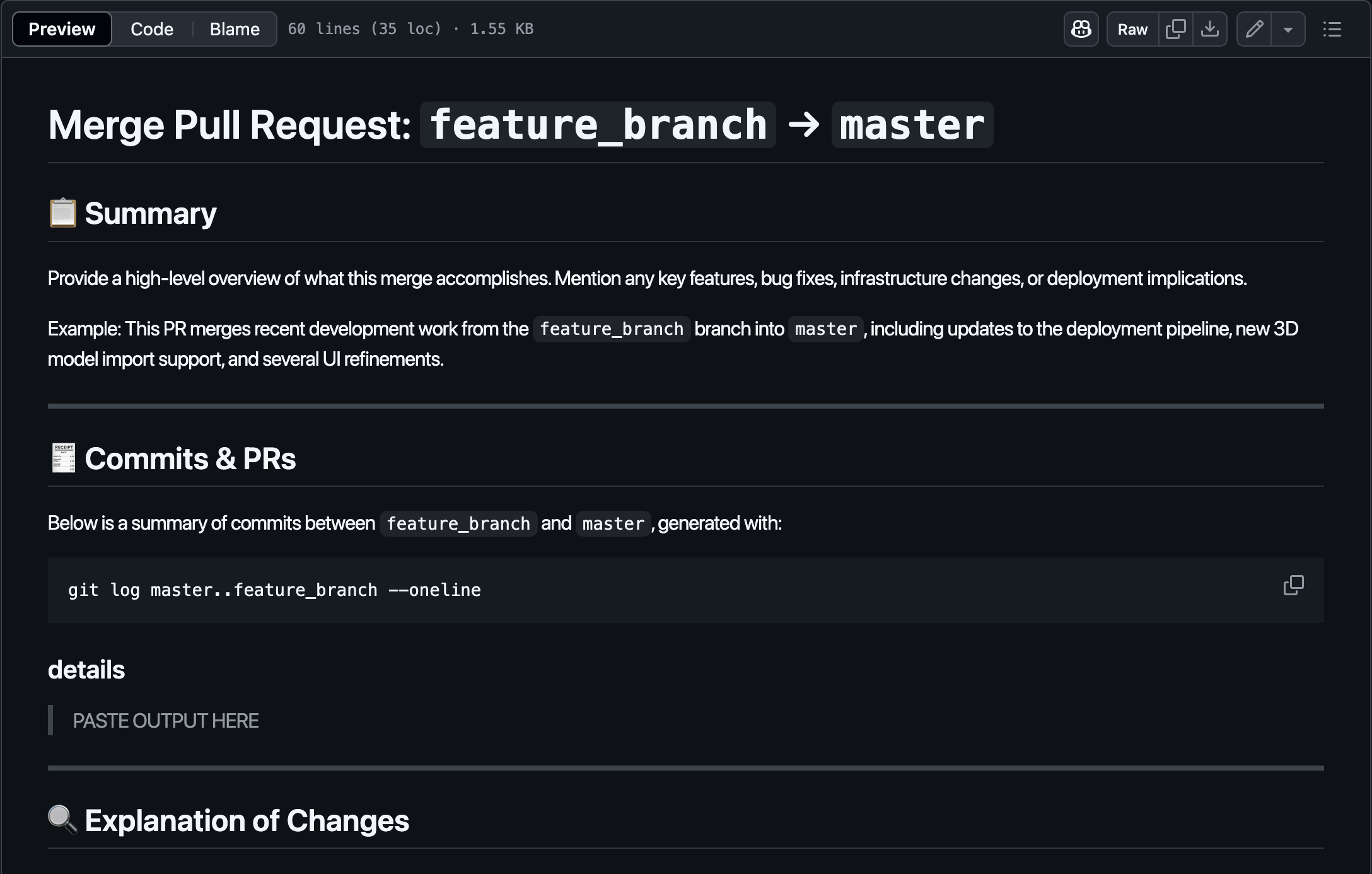Click the receipt emoji beside Commits & PRs
The height and width of the screenshot is (874, 1372).
point(63,458)
